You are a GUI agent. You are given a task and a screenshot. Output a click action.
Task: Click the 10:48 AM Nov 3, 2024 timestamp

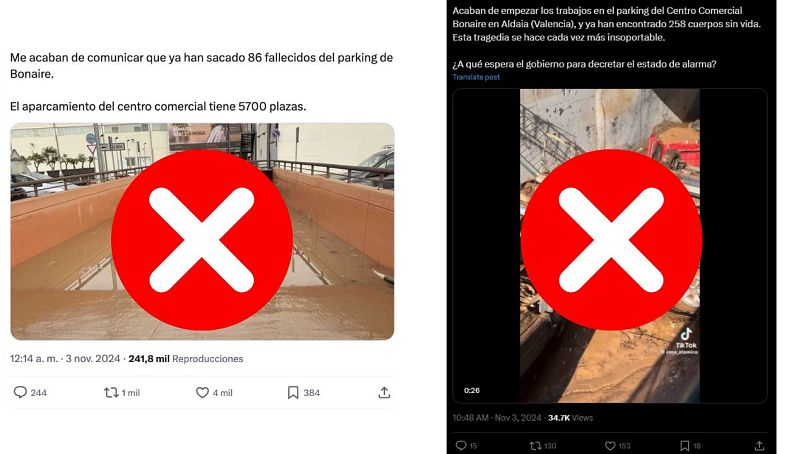pos(497,418)
